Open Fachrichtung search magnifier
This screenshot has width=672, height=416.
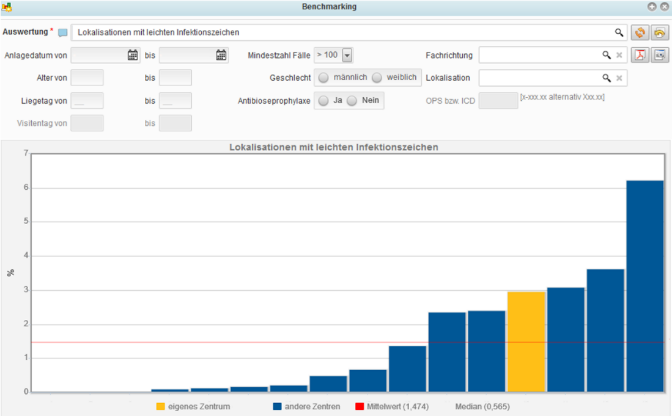(606, 55)
